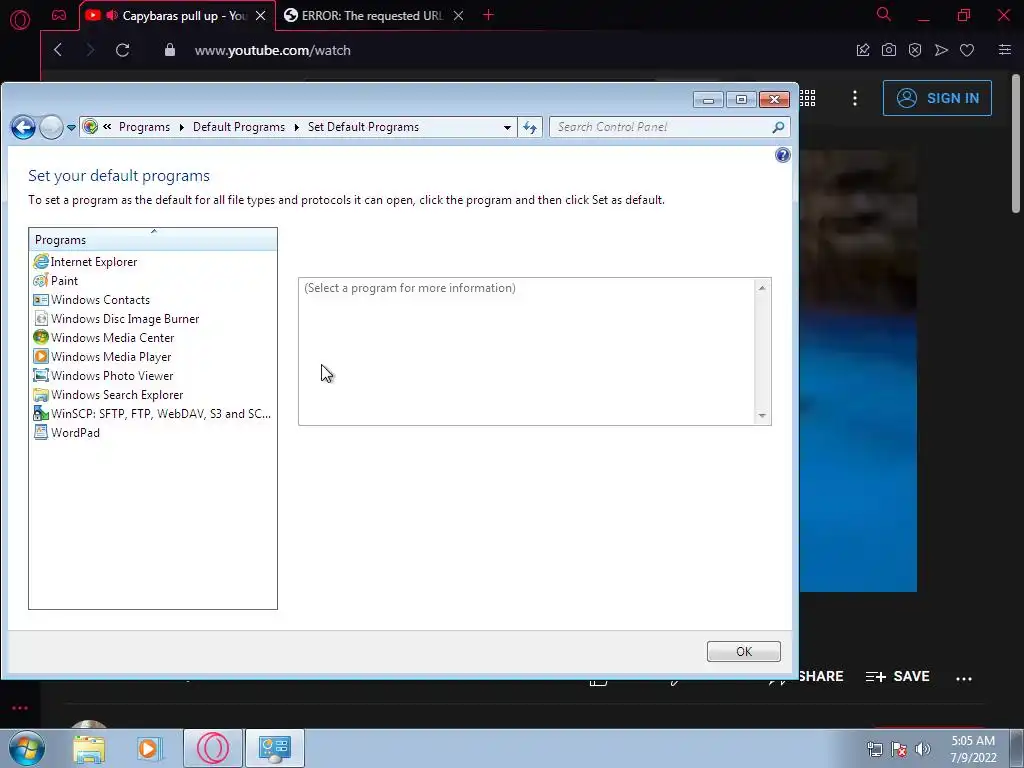Click the WordPad document icon
1024x768 pixels.
click(x=40, y=432)
